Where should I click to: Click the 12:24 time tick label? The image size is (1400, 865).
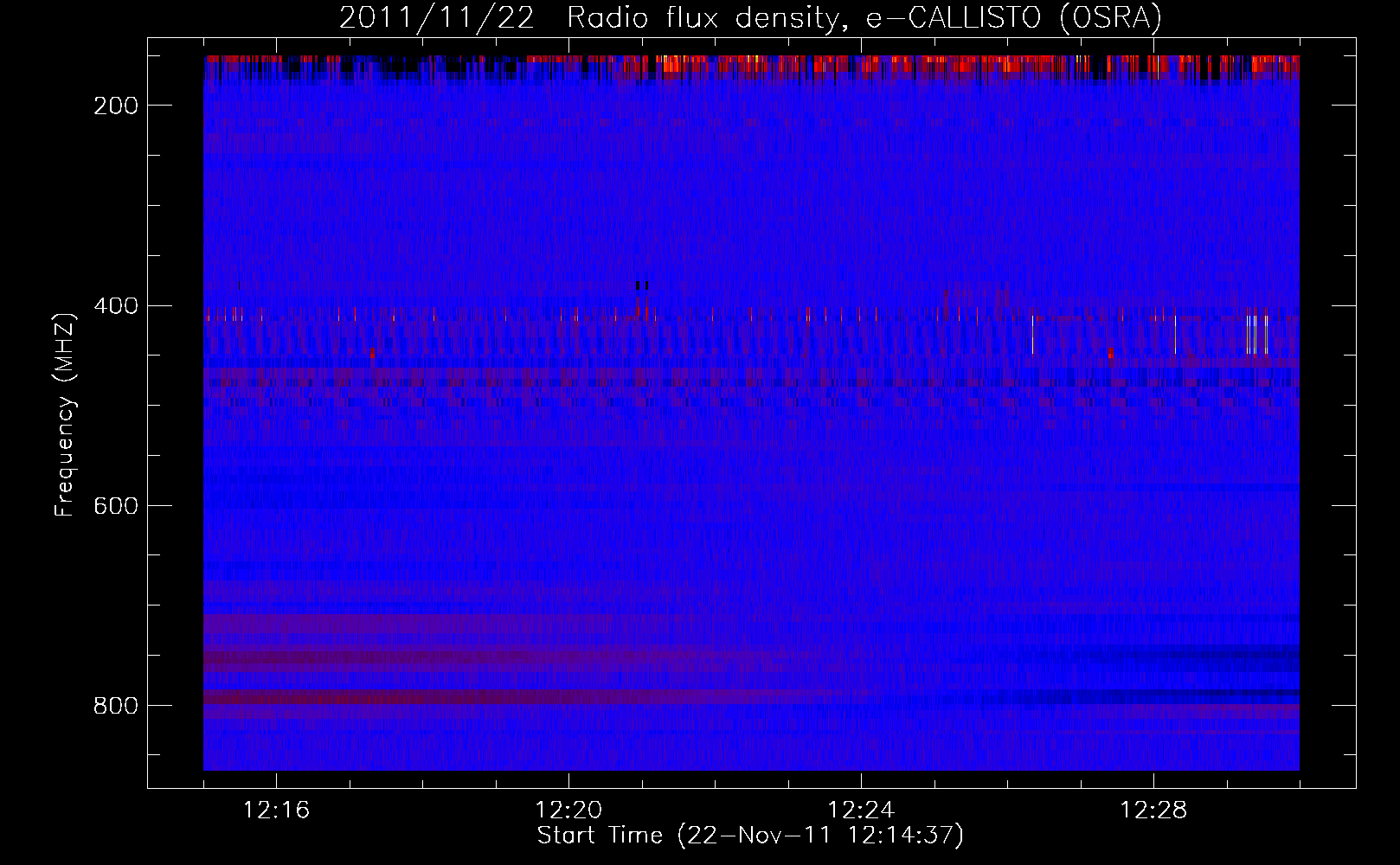(861, 811)
